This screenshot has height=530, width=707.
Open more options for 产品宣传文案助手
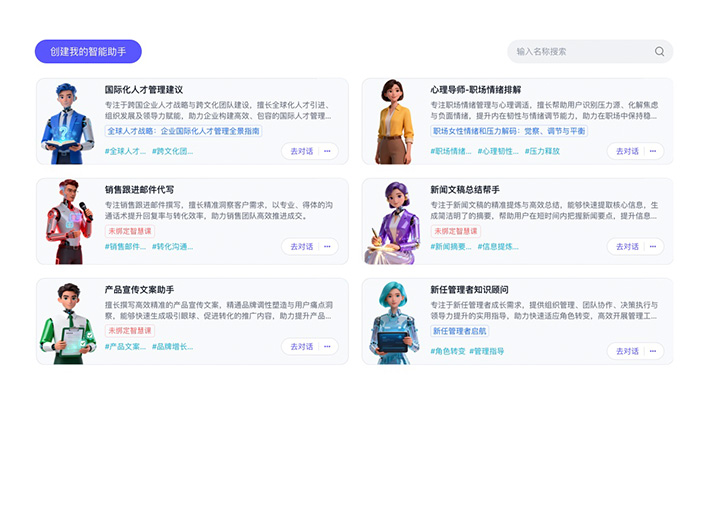pyautogui.click(x=327, y=346)
